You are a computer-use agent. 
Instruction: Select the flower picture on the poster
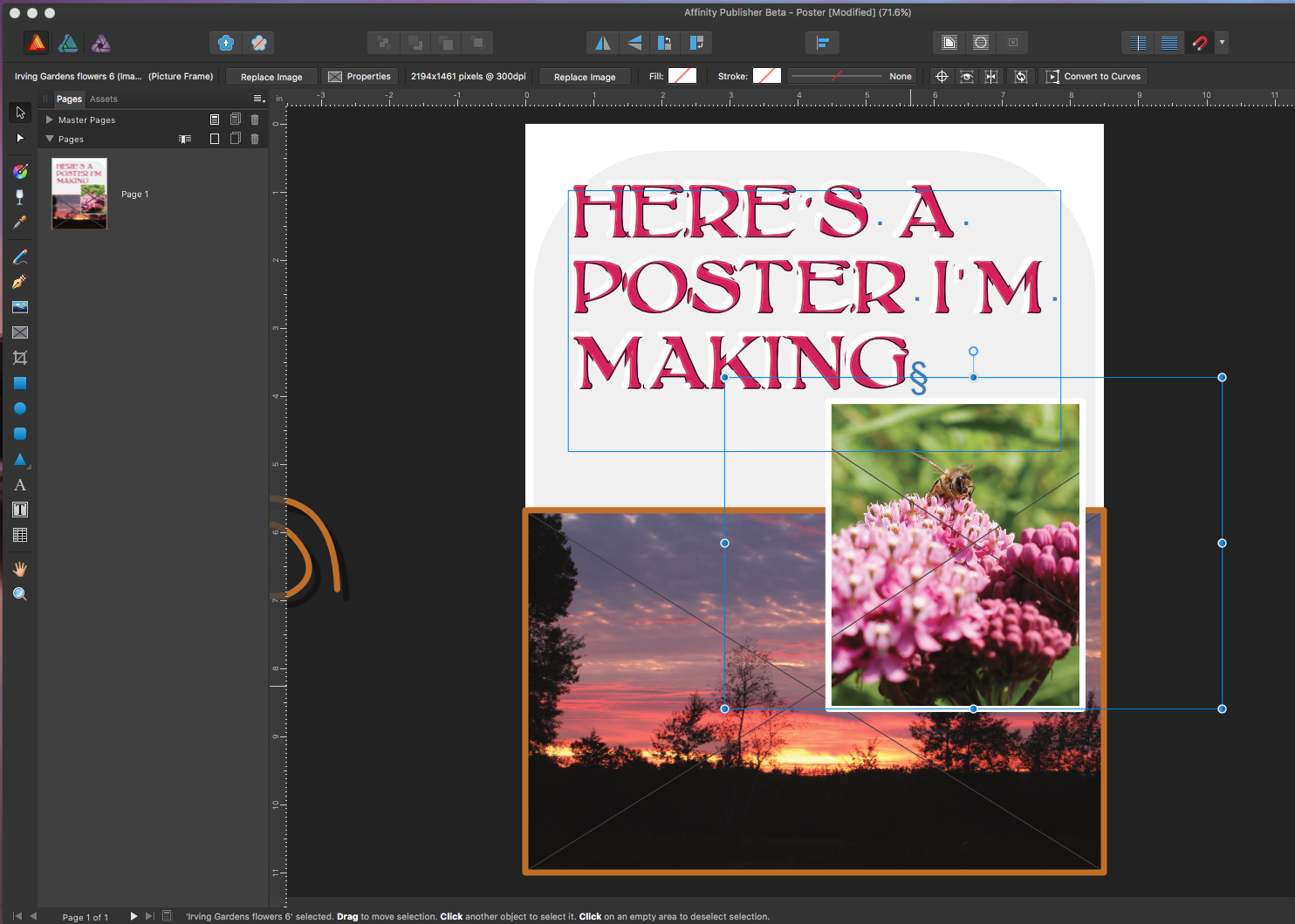coord(956,555)
